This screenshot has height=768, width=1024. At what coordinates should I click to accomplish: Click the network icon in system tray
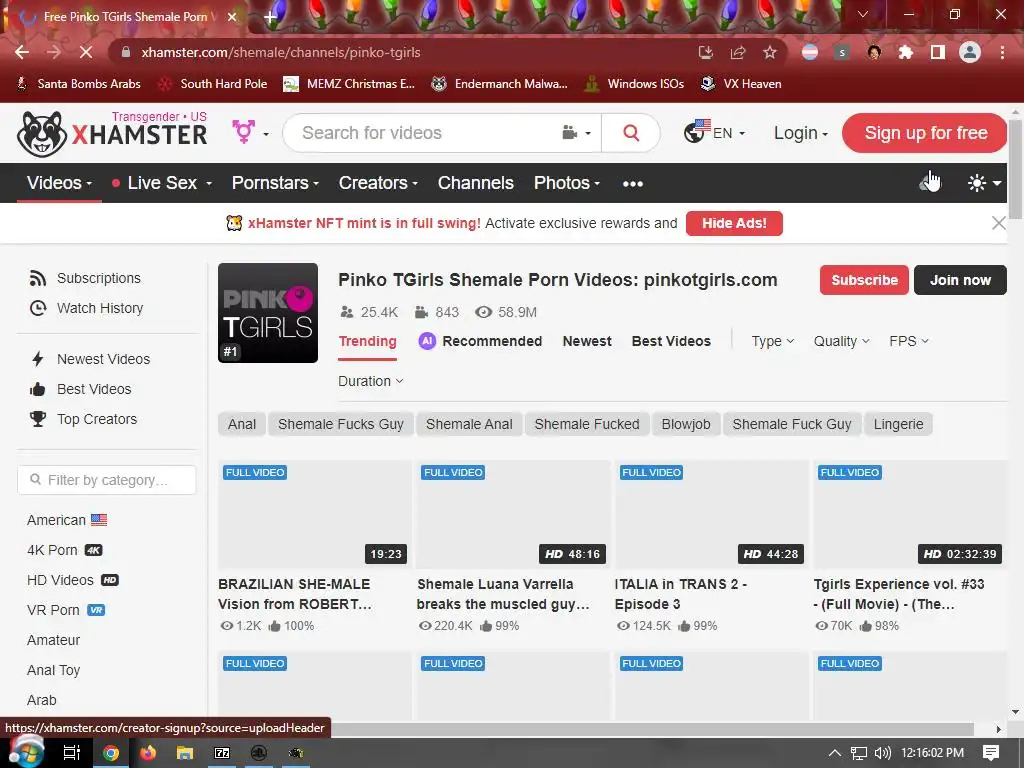pos(859,753)
